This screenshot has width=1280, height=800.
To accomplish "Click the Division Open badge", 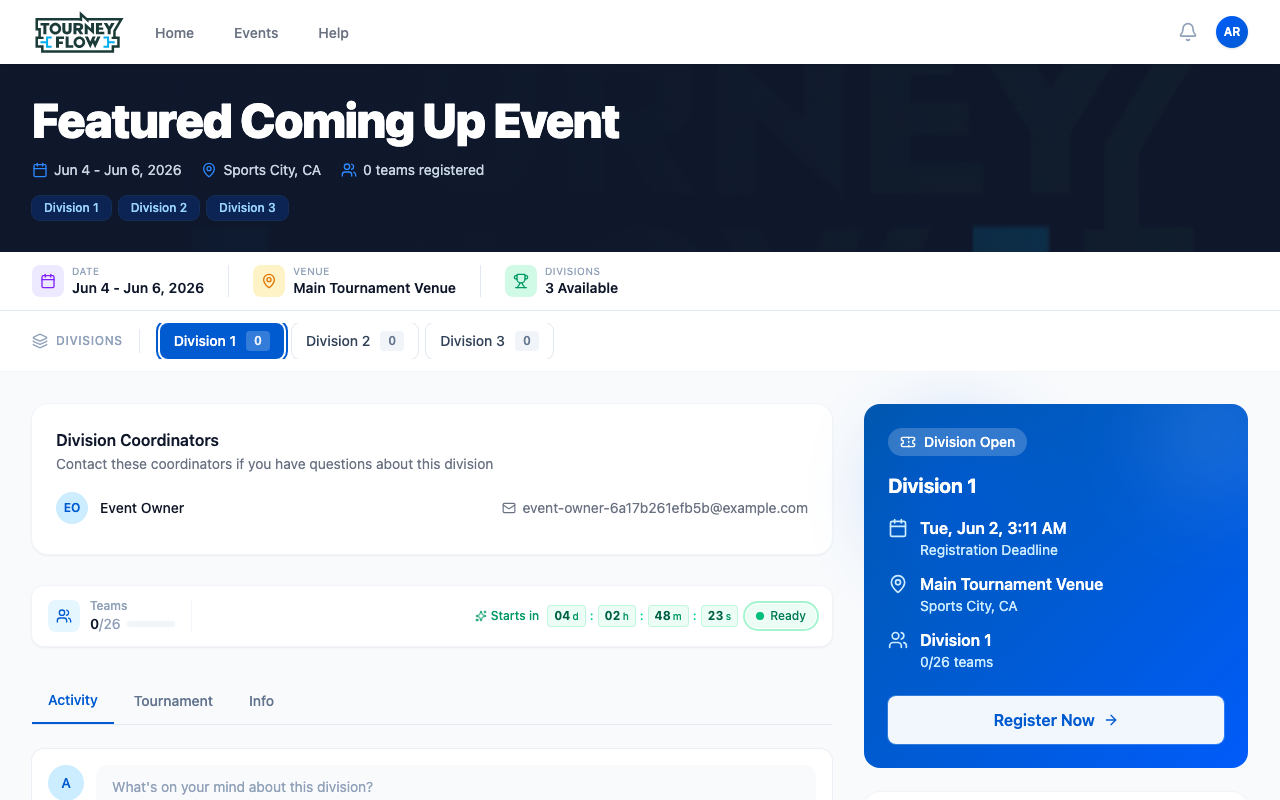I will tap(957, 442).
